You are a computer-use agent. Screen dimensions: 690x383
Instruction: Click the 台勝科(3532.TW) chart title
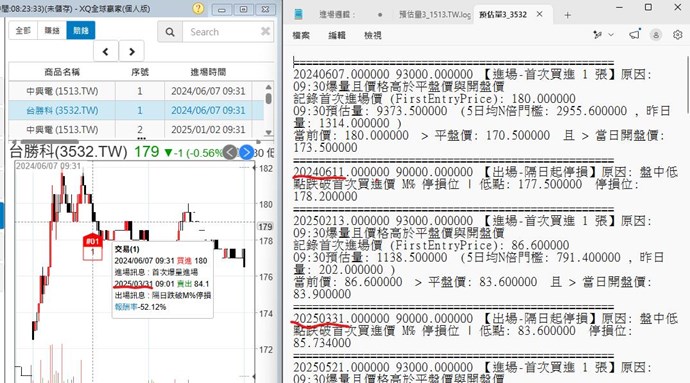[69, 152]
